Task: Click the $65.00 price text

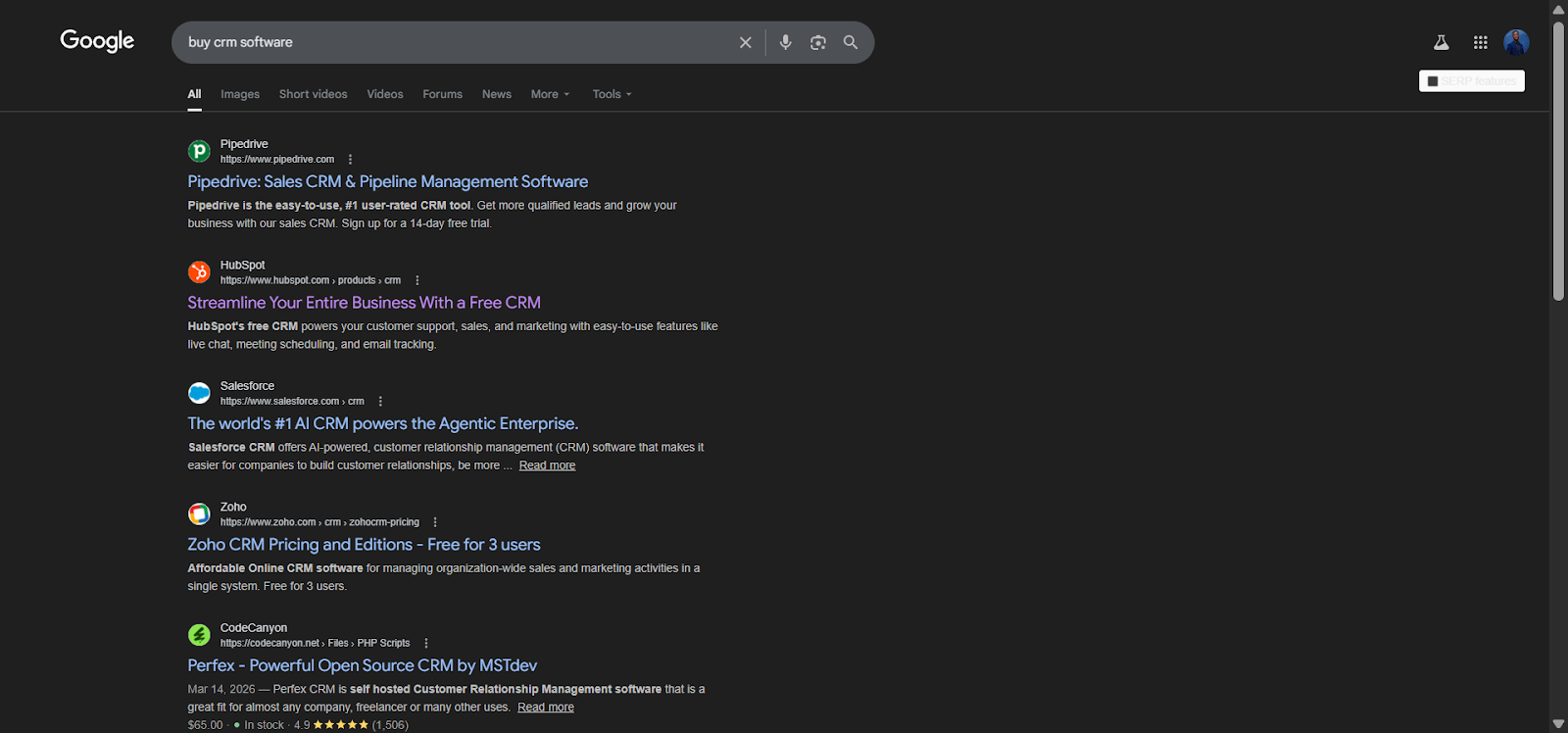Action: 205,725
